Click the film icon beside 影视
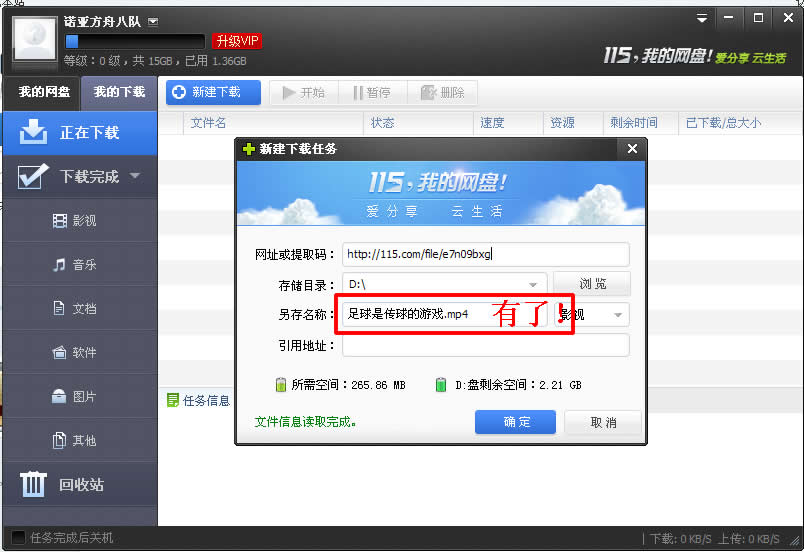 pyautogui.click(x=59, y=221)
